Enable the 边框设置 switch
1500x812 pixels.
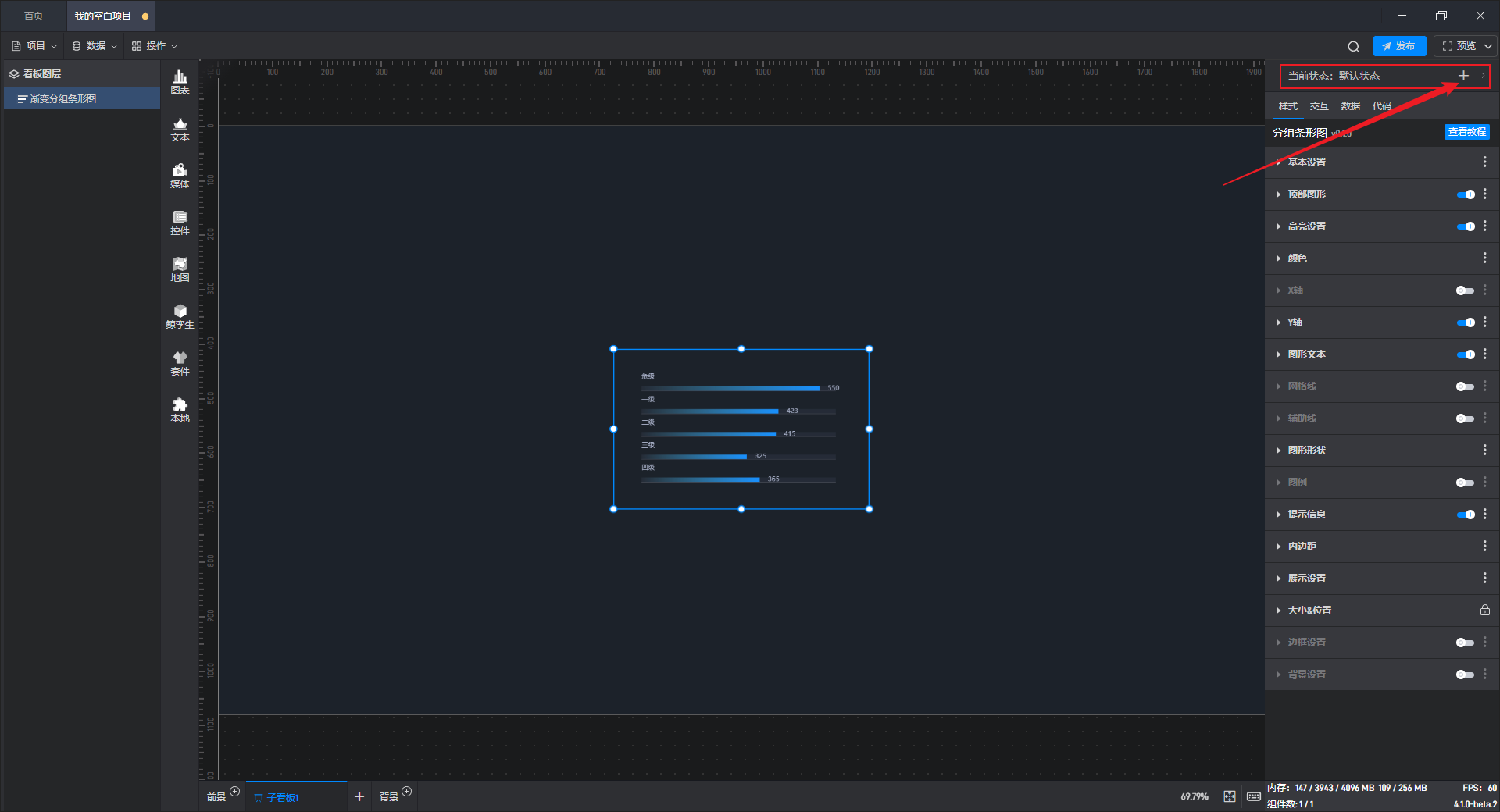click(x=1466, y=643)
